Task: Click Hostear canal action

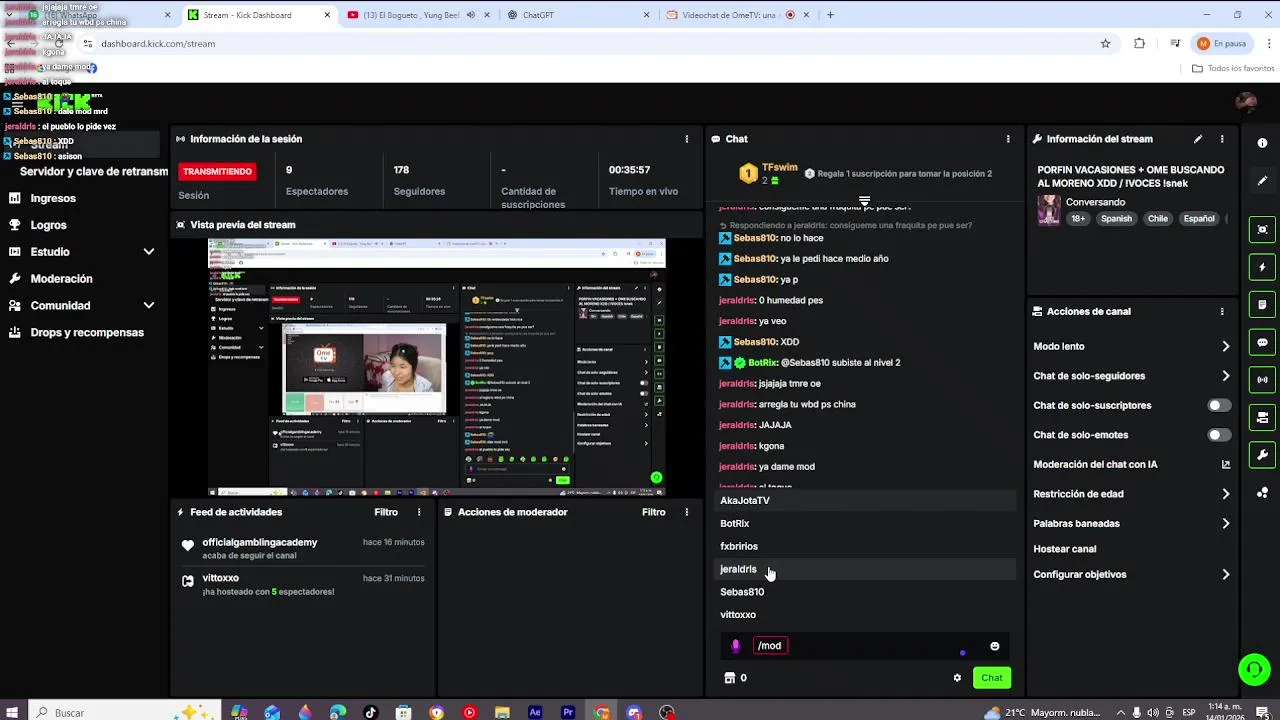Action: [1065, 549]
